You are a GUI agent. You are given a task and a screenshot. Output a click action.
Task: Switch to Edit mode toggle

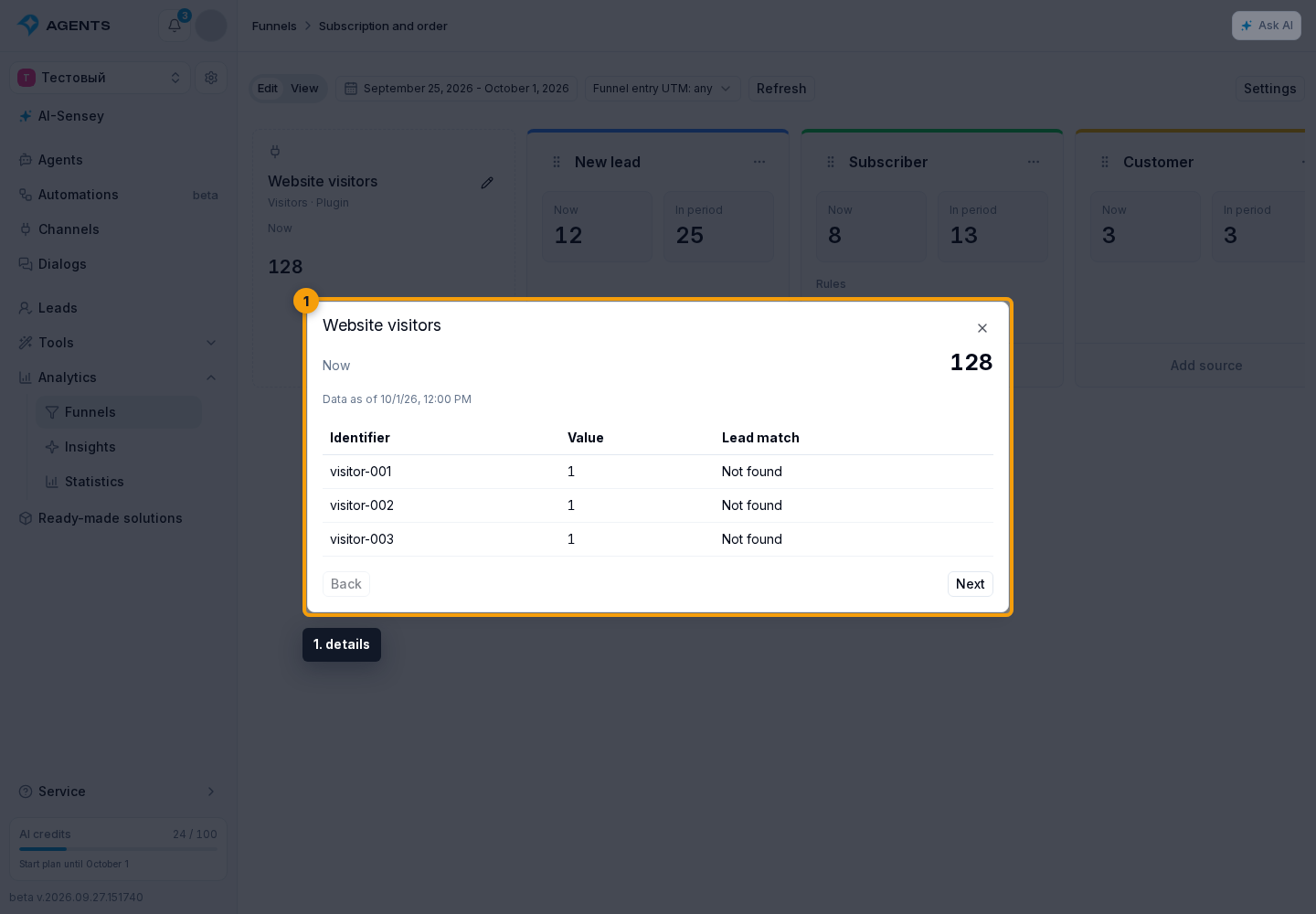(268, 89)
